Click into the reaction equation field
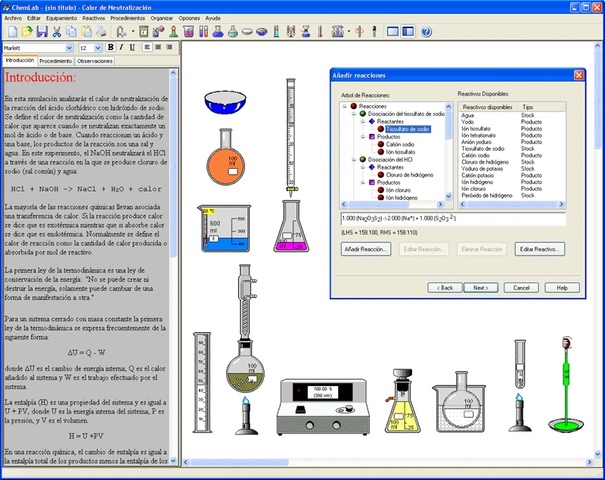 click(x=453, y=219)
